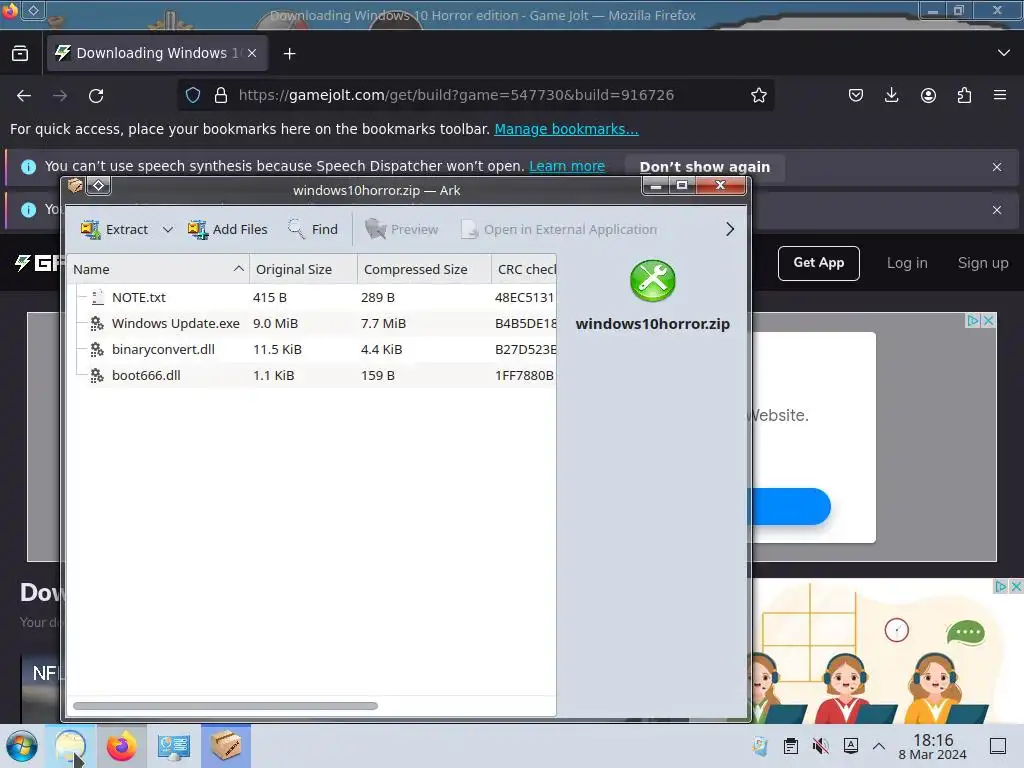Sort by the Compressed Size column

click(x=424, y=269)
